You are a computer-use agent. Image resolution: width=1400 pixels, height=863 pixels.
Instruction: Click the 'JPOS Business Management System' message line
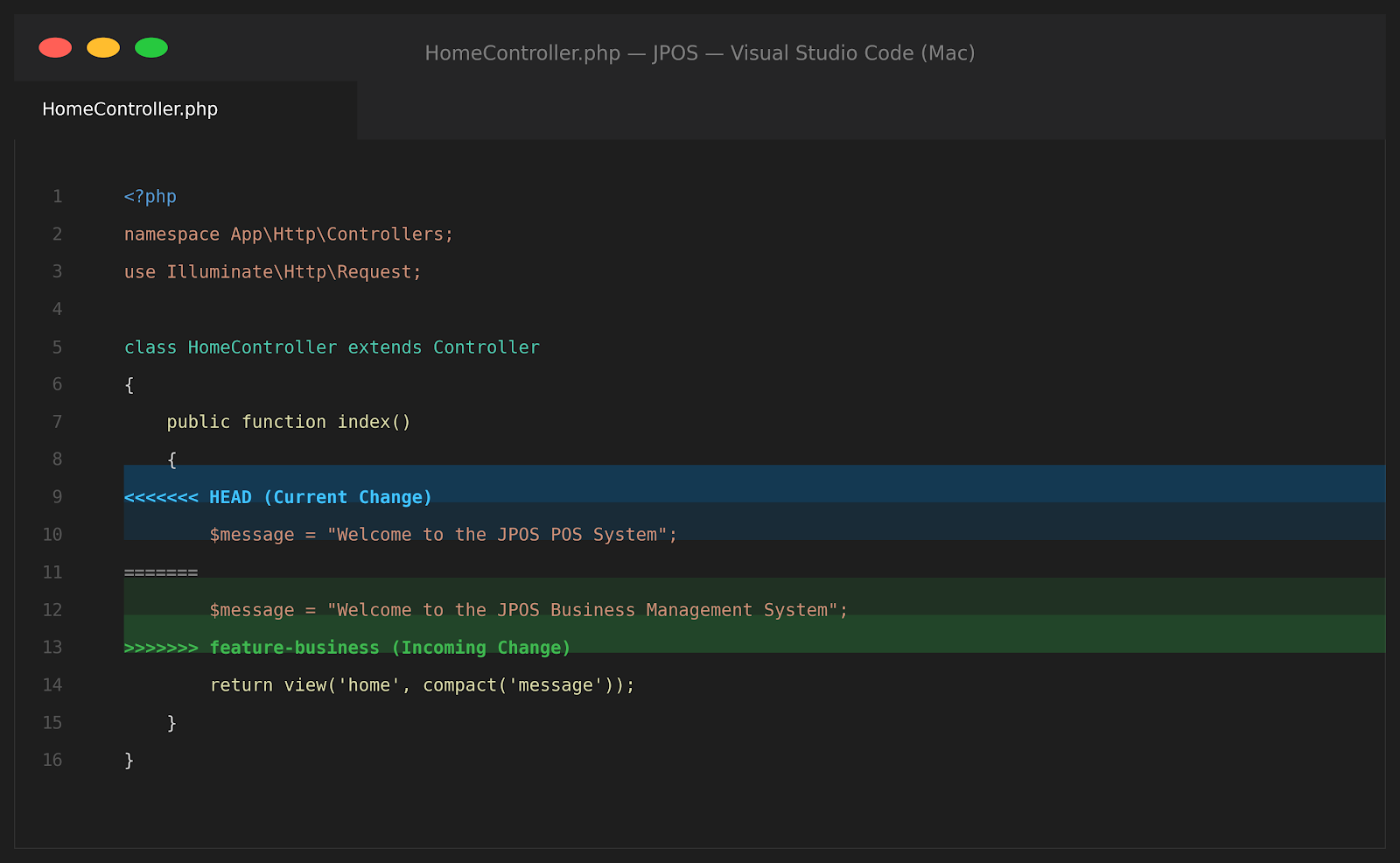tap(528, 610)
